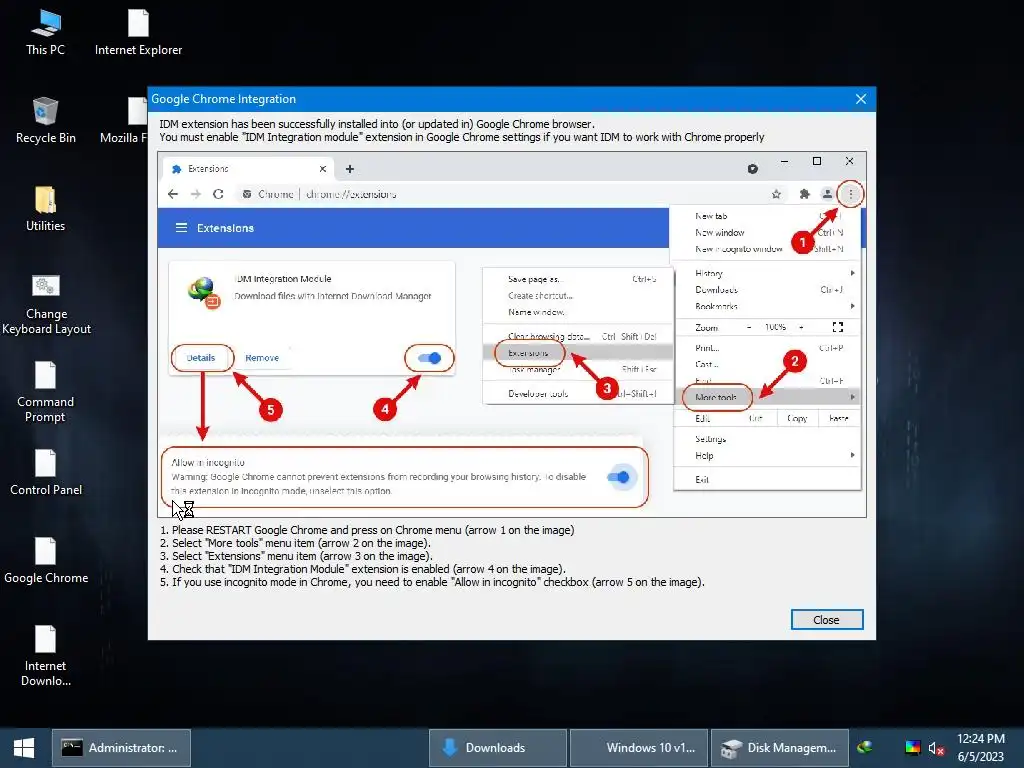
Task: Click the 'You must enable IDM Integration module' text
Action: click(462, 137)
